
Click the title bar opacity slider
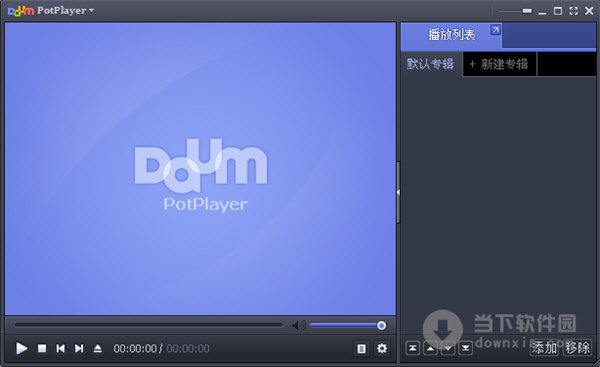click(515, 11)
